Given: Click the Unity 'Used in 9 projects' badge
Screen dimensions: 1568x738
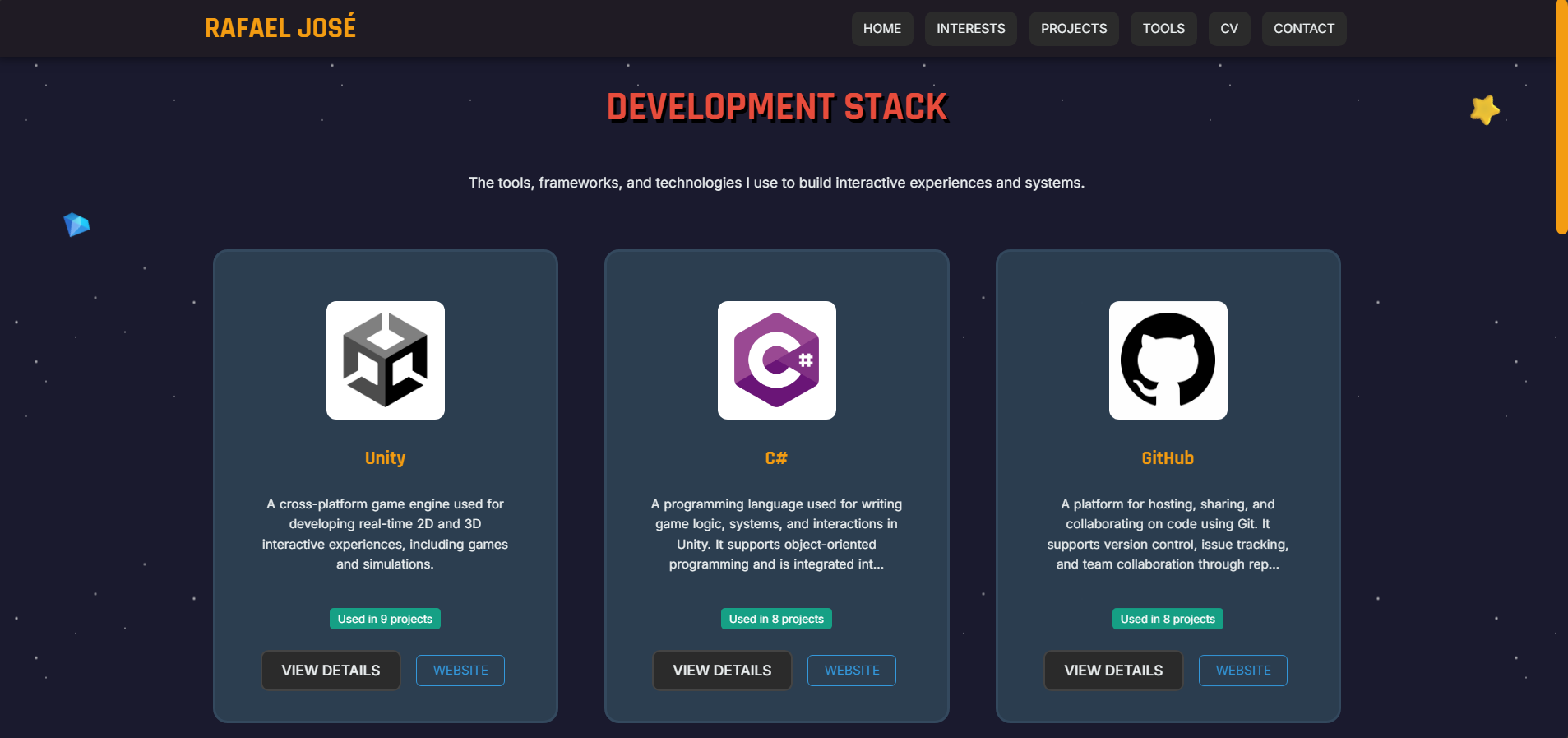Looking at the screenshot, I should point(385,619).
